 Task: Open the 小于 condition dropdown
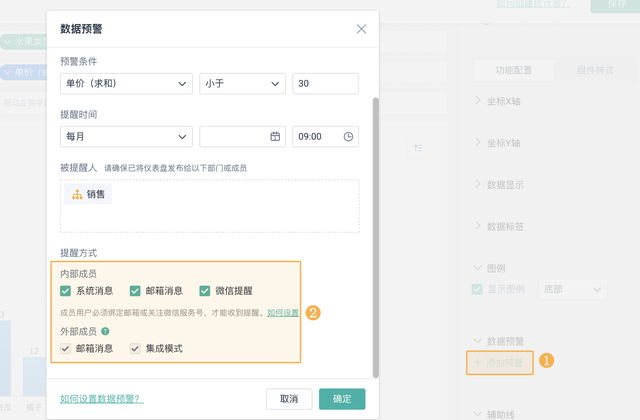(242, 84)
